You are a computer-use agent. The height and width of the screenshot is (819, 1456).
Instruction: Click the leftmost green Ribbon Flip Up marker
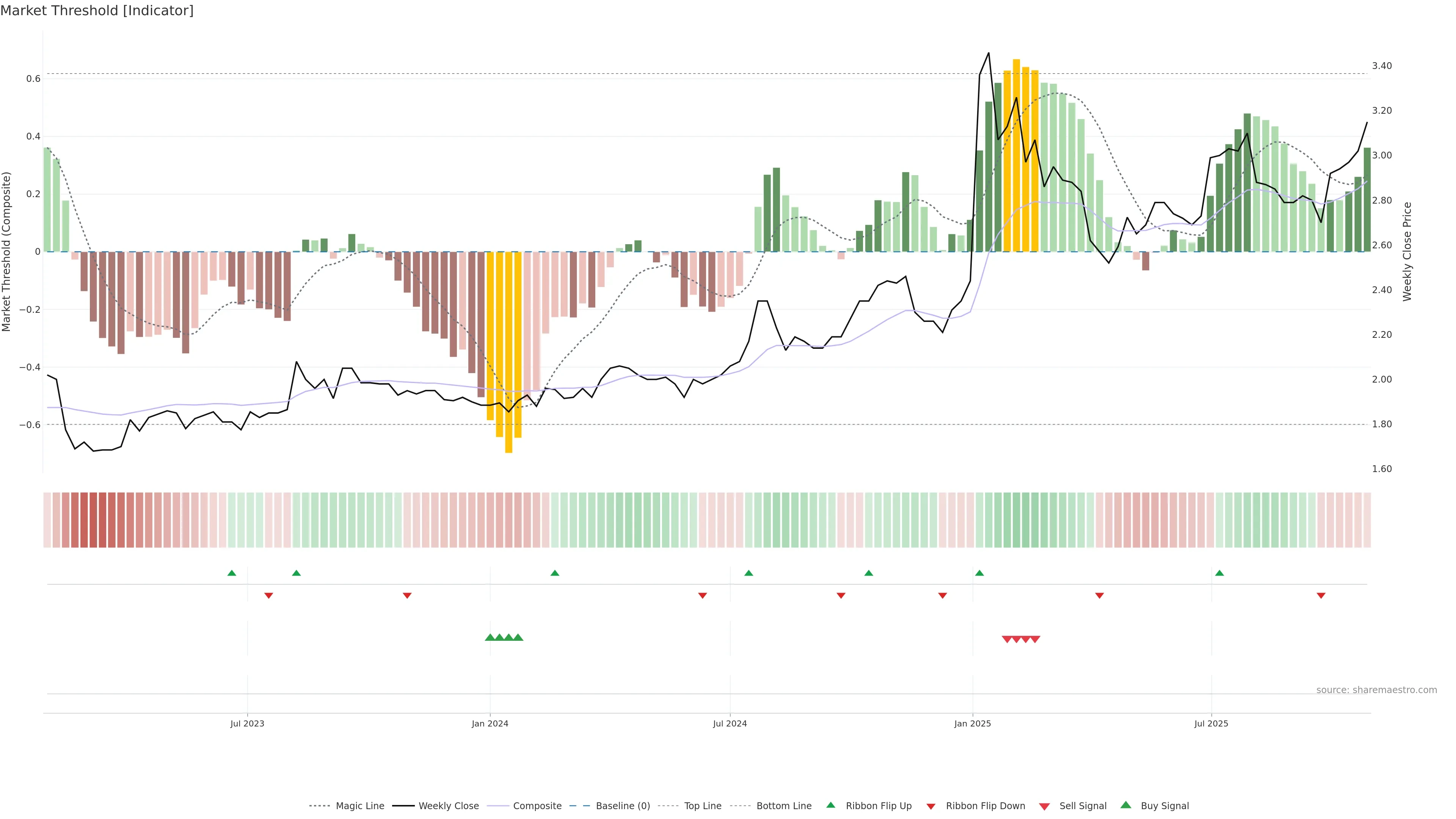pyautogui.click(x=232, y=573)
